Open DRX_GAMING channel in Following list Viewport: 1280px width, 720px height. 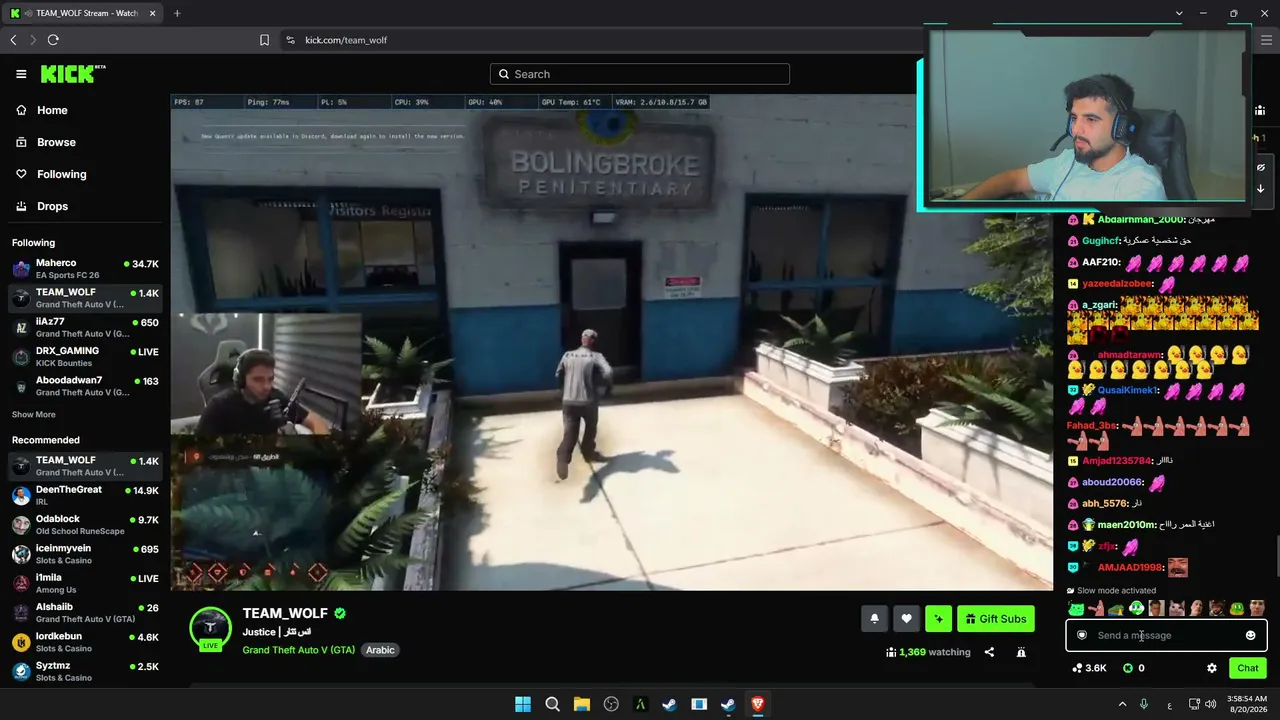click(x=85, y=356)
